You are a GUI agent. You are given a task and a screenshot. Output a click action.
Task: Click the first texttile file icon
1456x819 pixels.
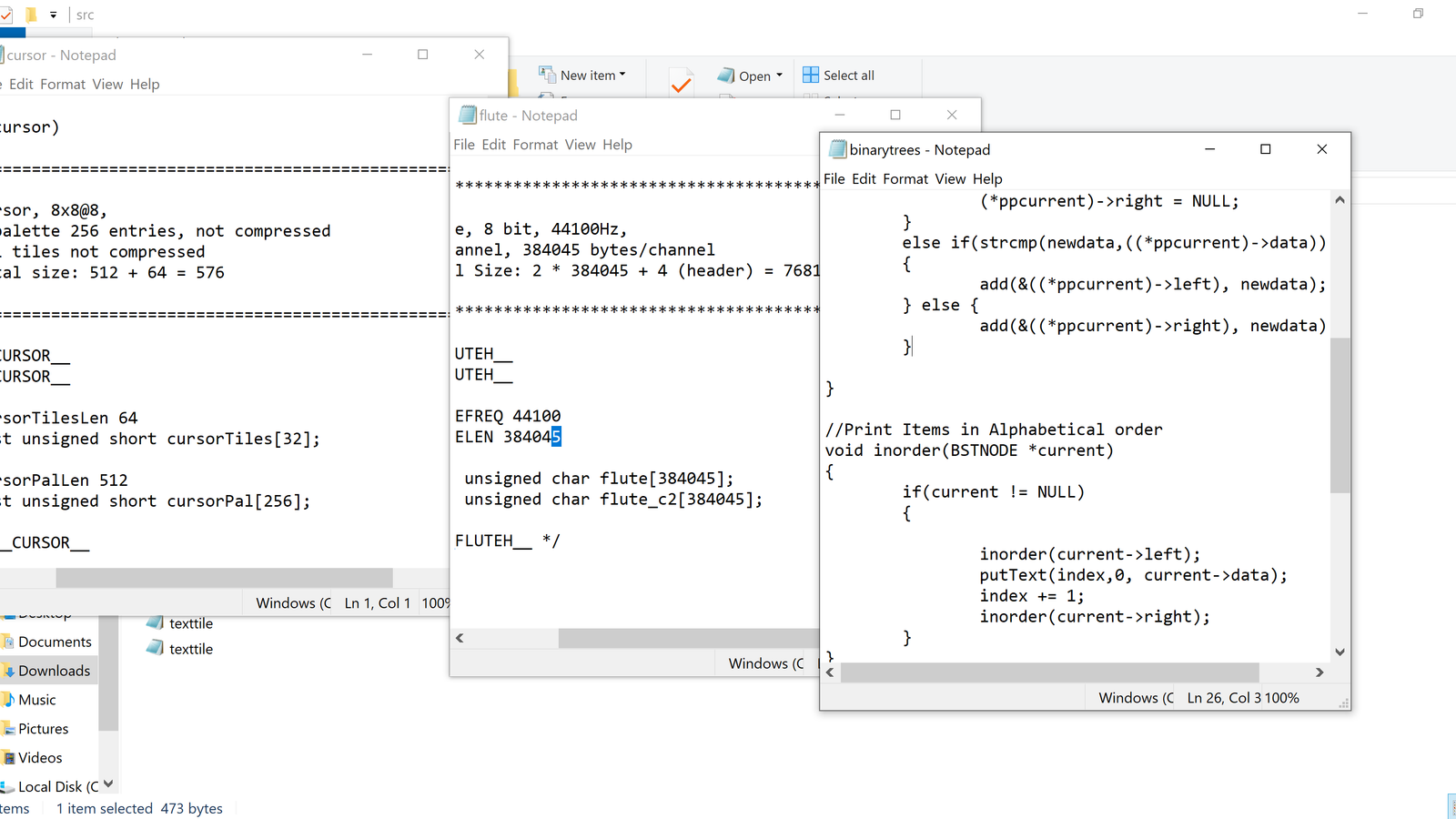pyautogui.click(x=155, y=623)
